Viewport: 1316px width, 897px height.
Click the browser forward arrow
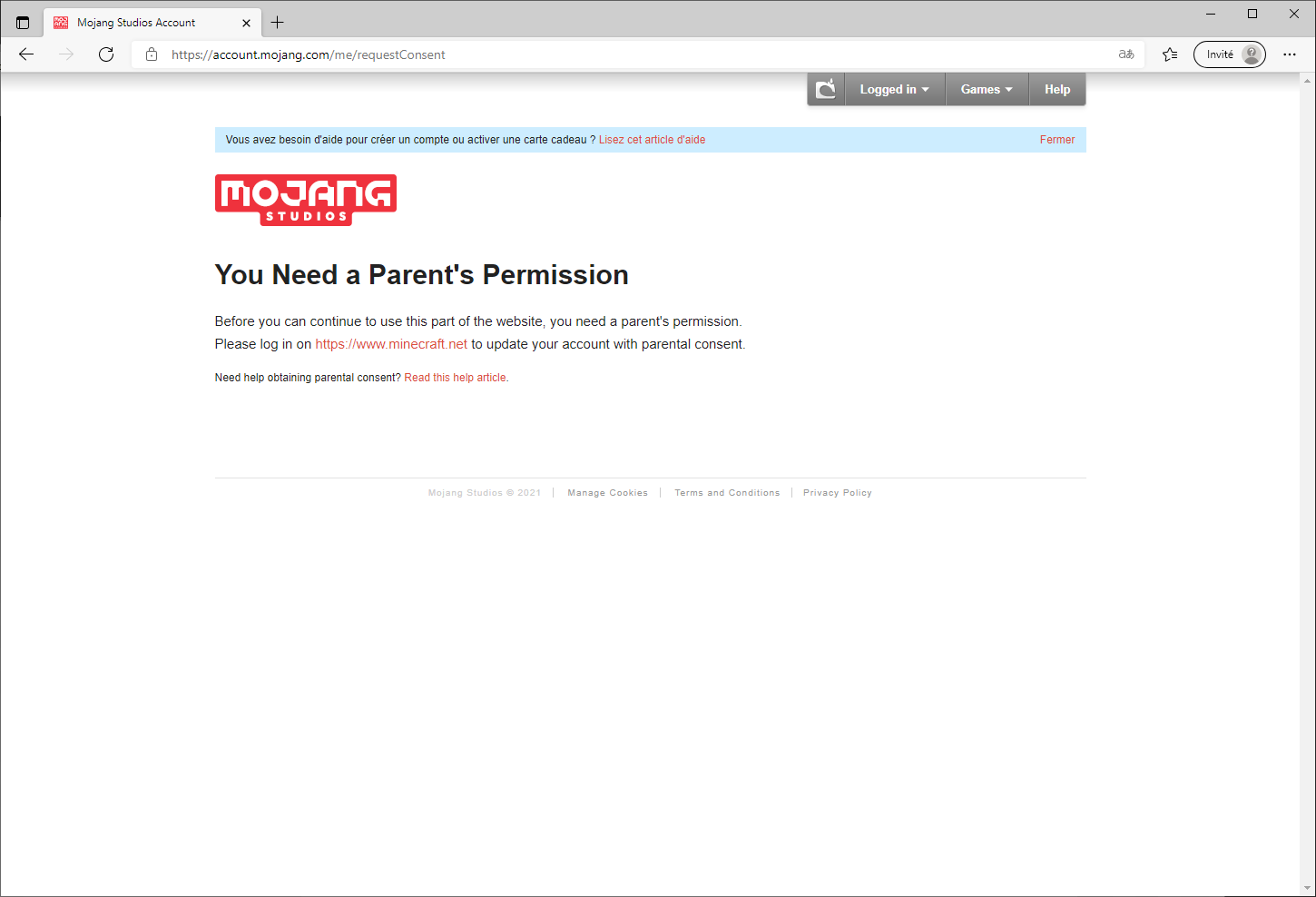pyautogui.click(x=66, y=54)
